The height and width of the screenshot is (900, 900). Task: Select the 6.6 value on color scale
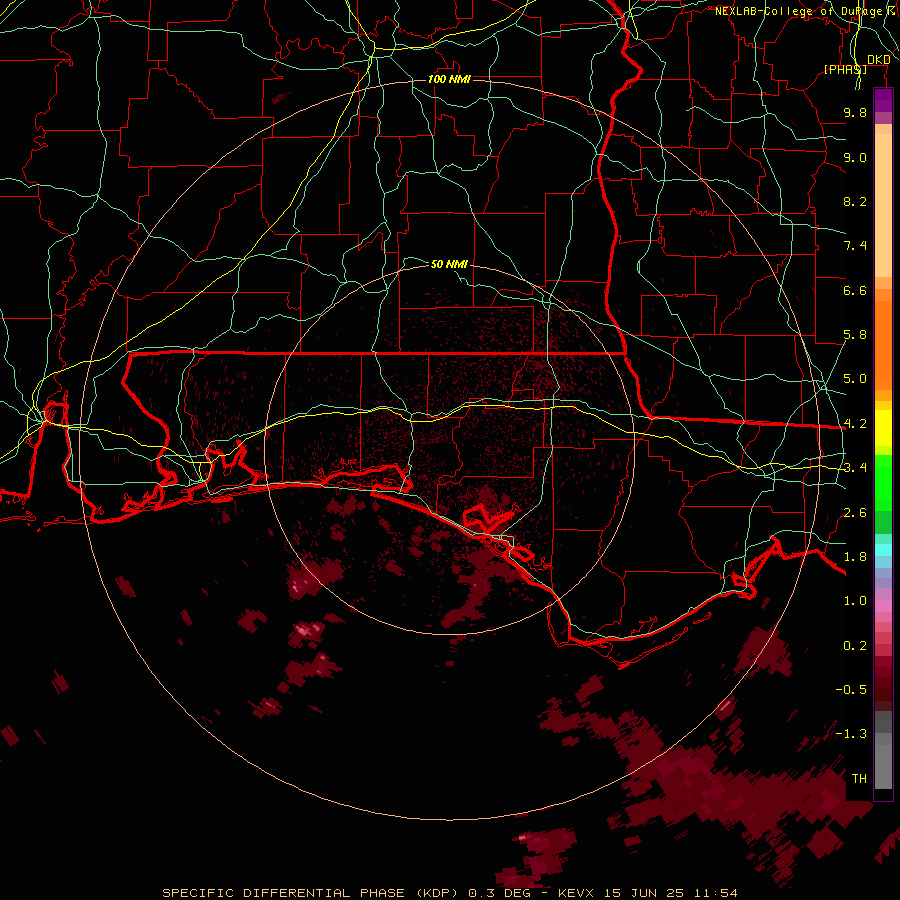pyautogui.click(x=855, y=290)
